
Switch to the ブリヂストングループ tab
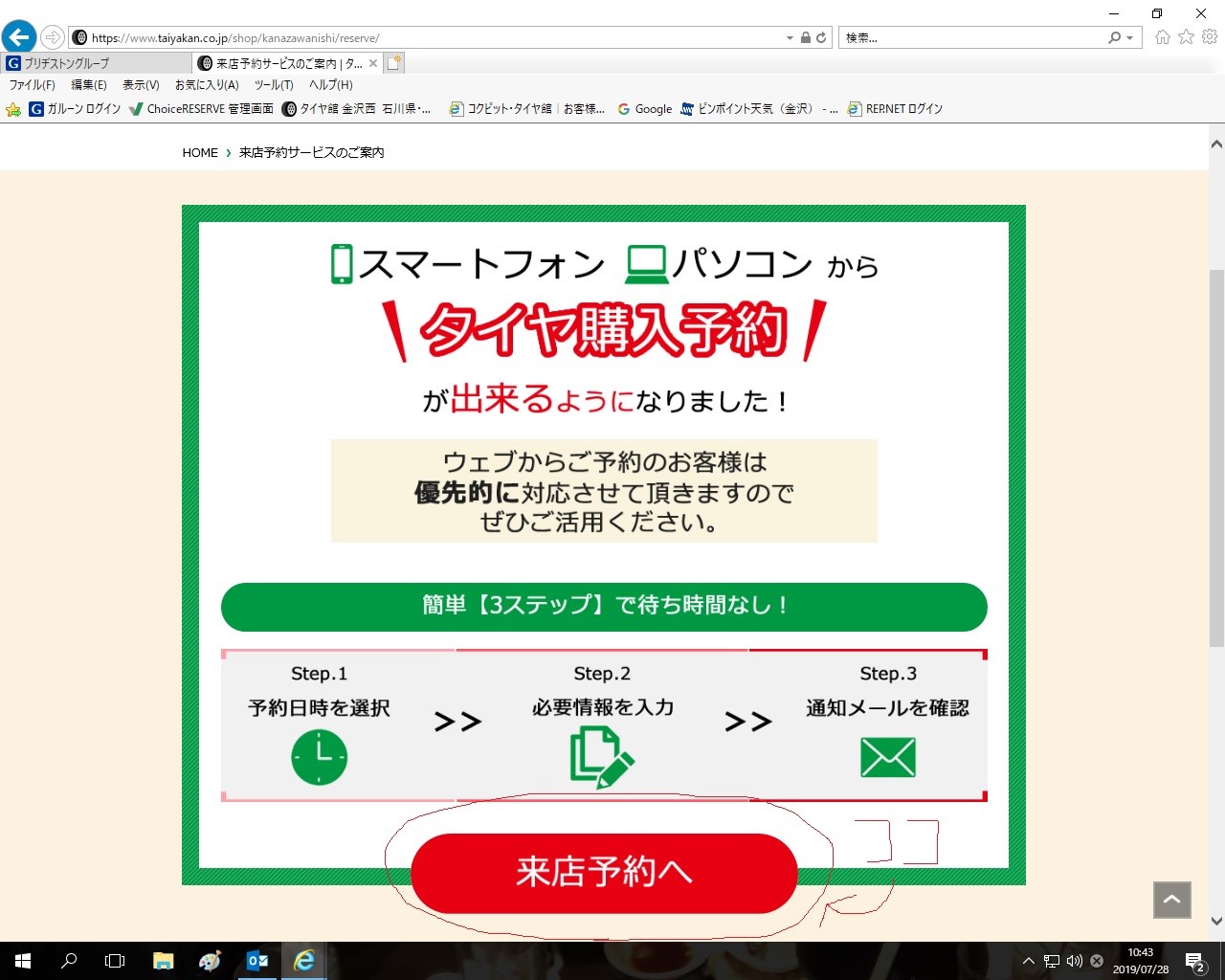(x=96, y=63)
